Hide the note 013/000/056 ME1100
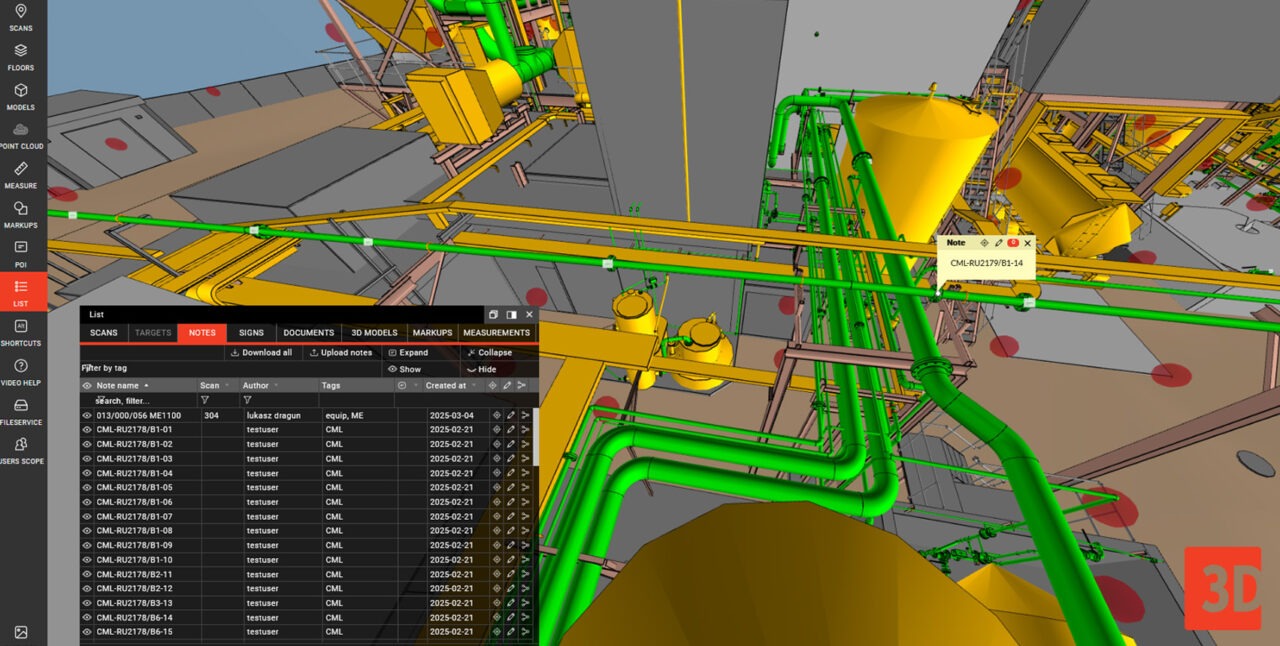The height and width of the screenshot is (646, 1280). tap(88, 414)
